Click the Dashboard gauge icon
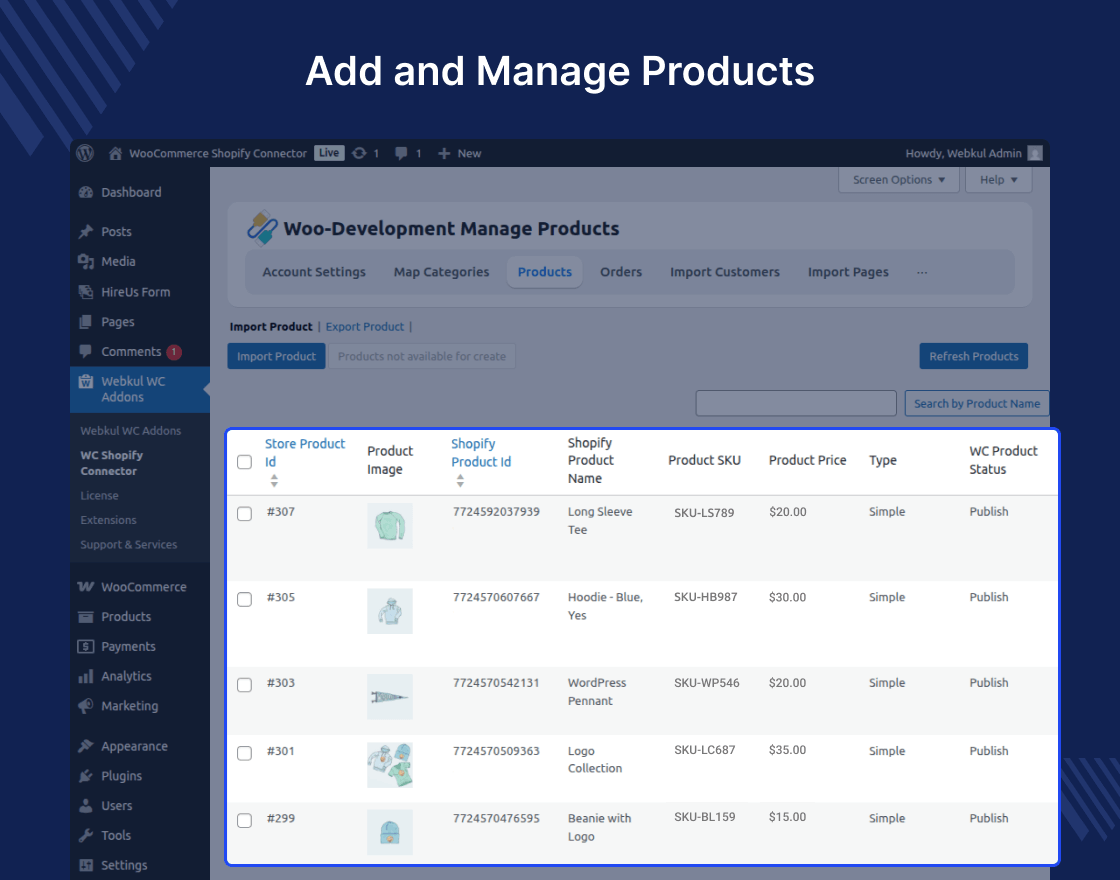This screenshot has height=880, width=1120. click(x=86, y=192)
